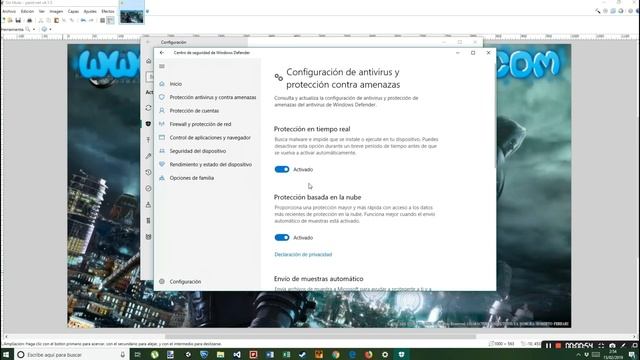Open the Efectos menu in paint.net

click(108, 11)
